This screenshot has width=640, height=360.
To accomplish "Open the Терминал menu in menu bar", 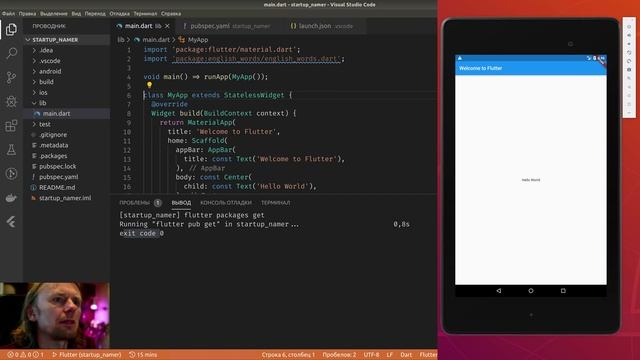I will [145, 13].
